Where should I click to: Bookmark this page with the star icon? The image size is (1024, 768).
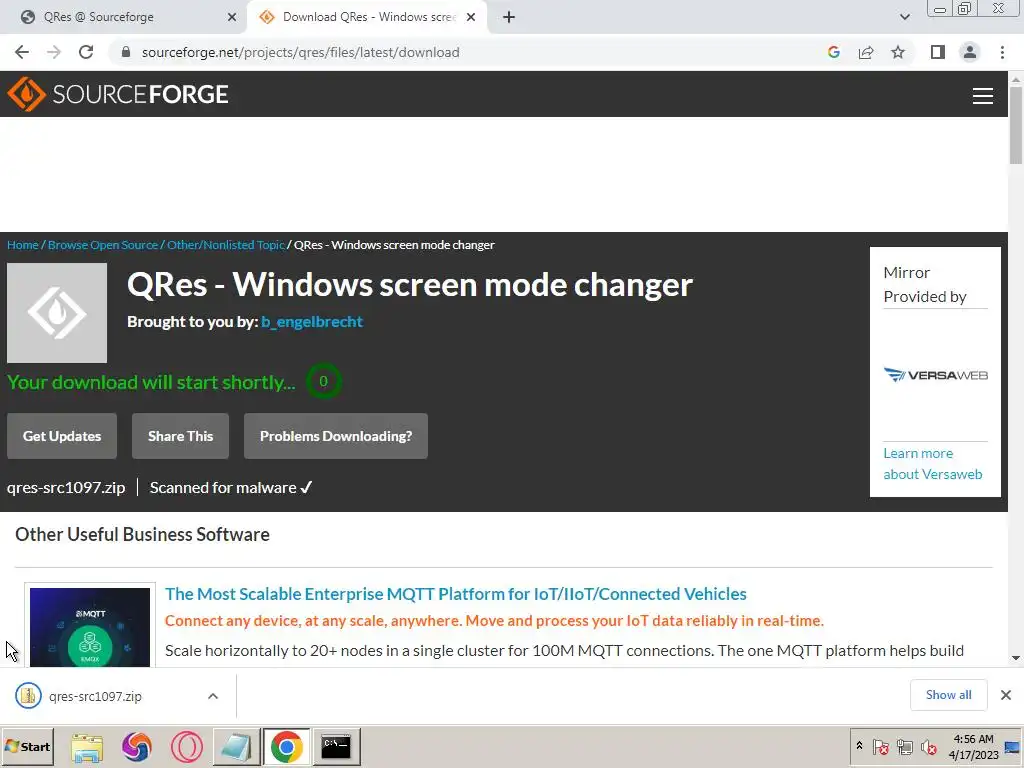coord(898,52)
